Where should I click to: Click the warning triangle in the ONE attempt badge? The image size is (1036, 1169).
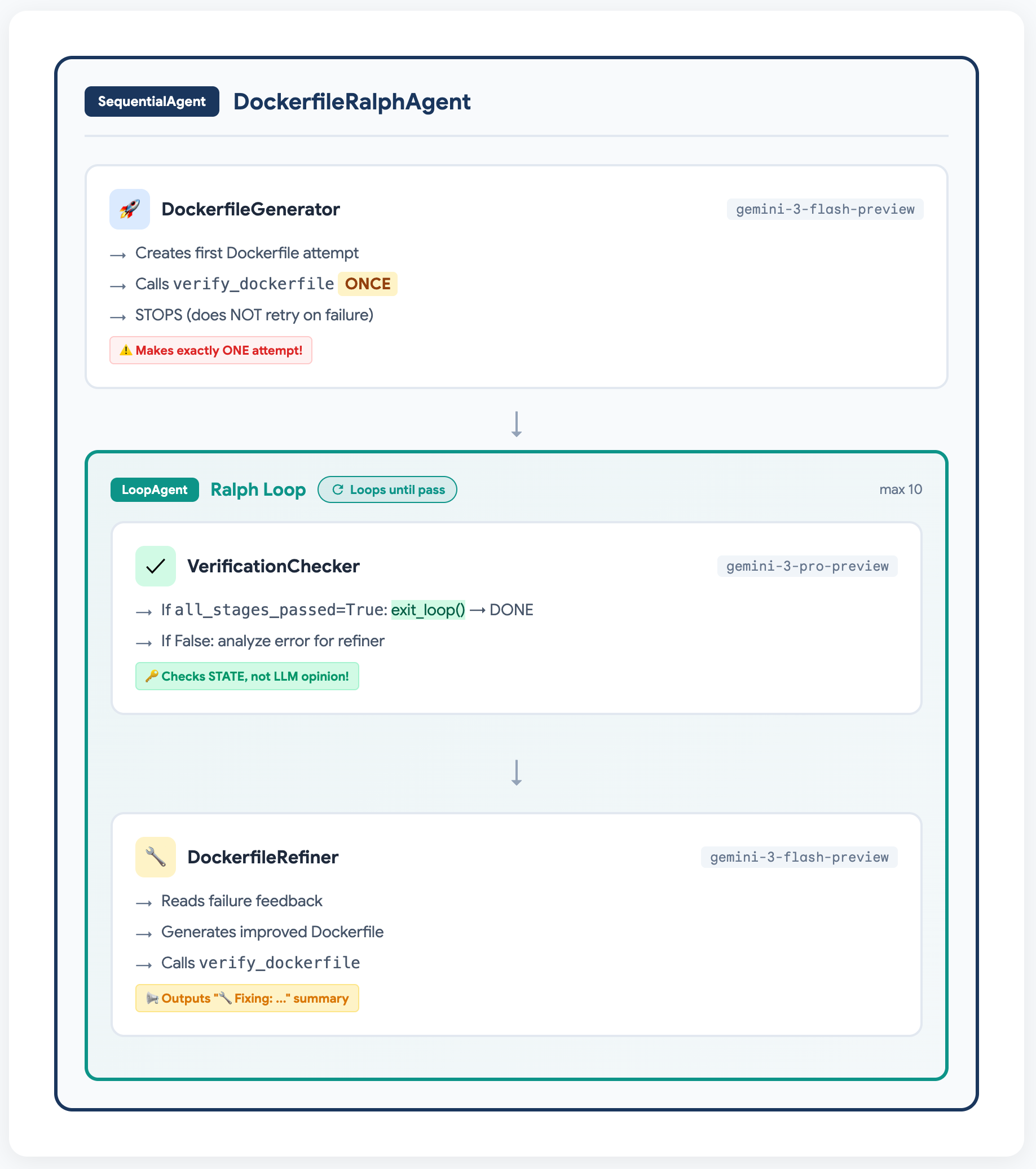(126, 350)
